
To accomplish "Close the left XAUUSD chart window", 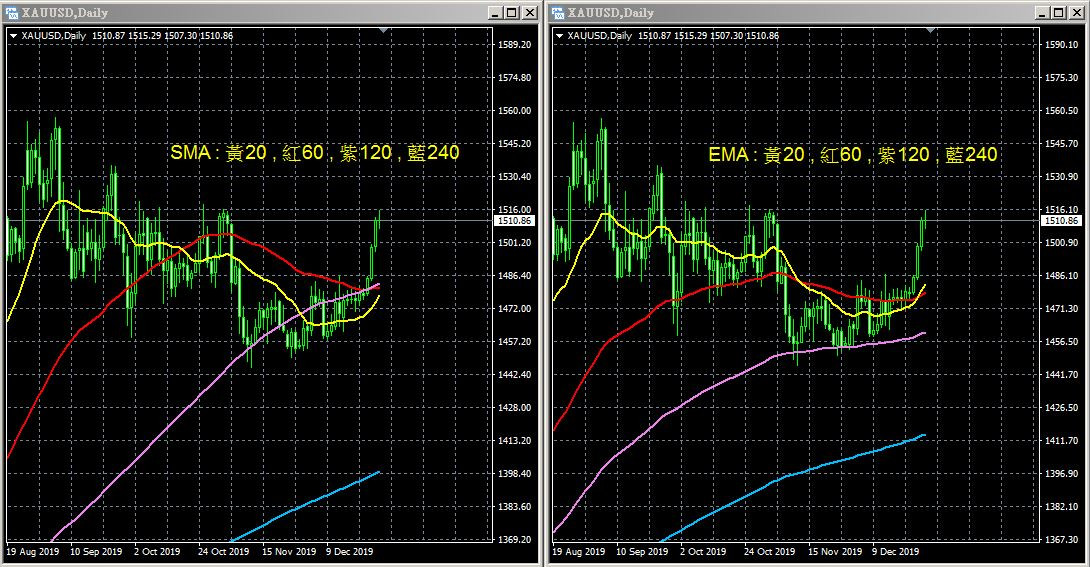I will click(529, 13).
